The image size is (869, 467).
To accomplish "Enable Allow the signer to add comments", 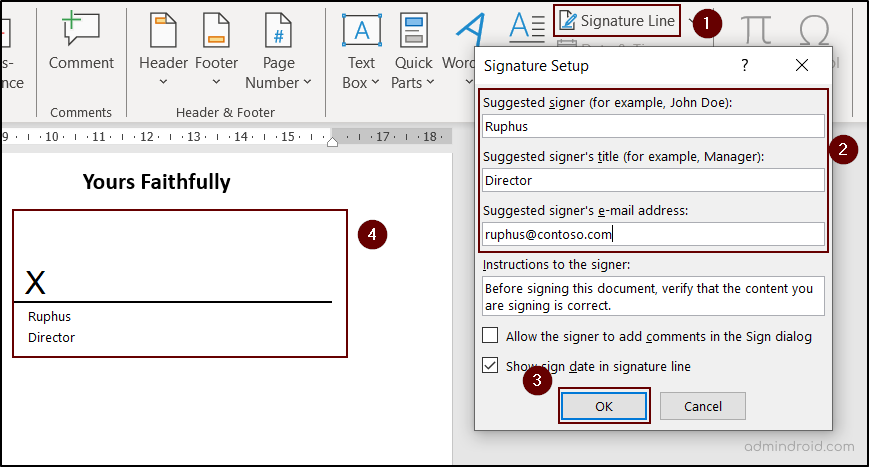I will click(490, 336).
